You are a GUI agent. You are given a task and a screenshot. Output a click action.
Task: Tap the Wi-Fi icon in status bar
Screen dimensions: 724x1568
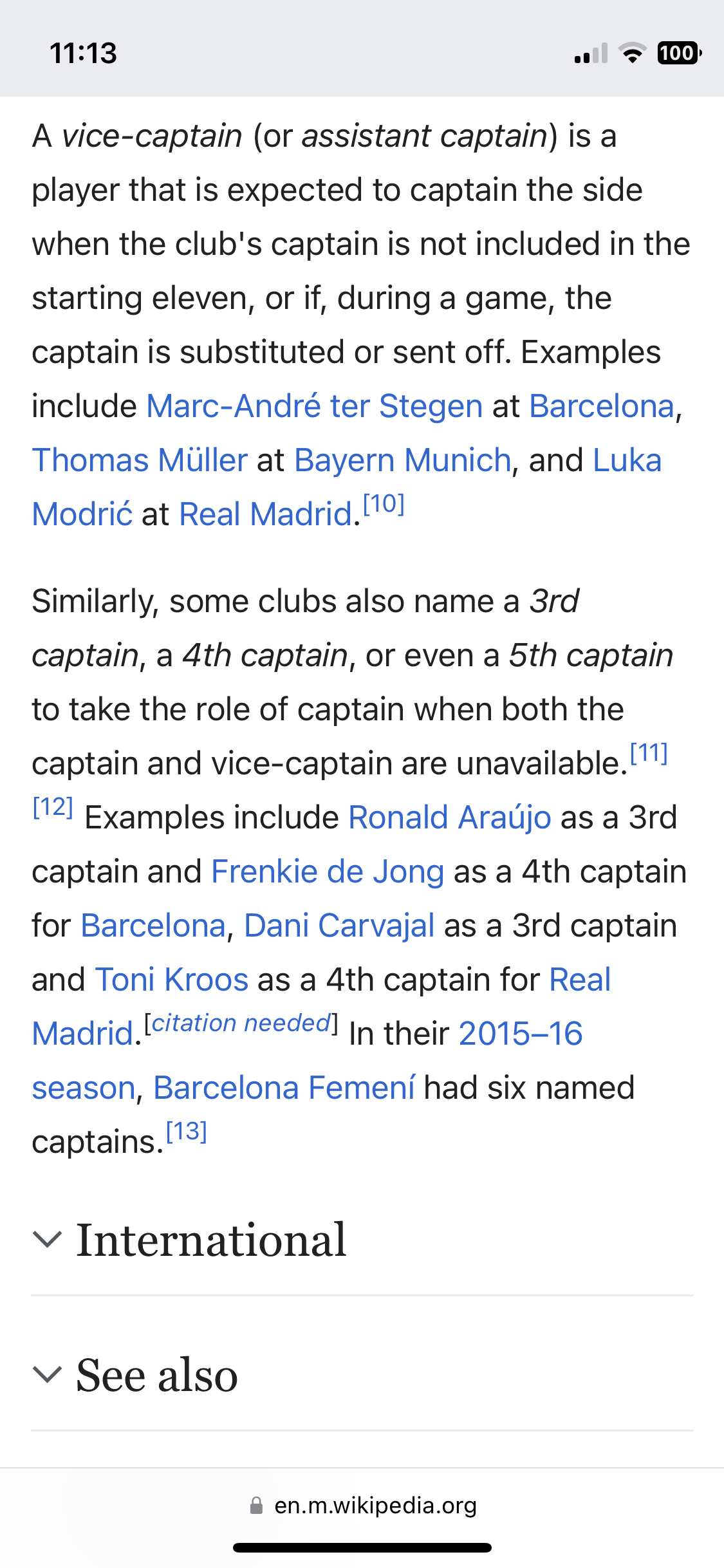click(632, 53)
